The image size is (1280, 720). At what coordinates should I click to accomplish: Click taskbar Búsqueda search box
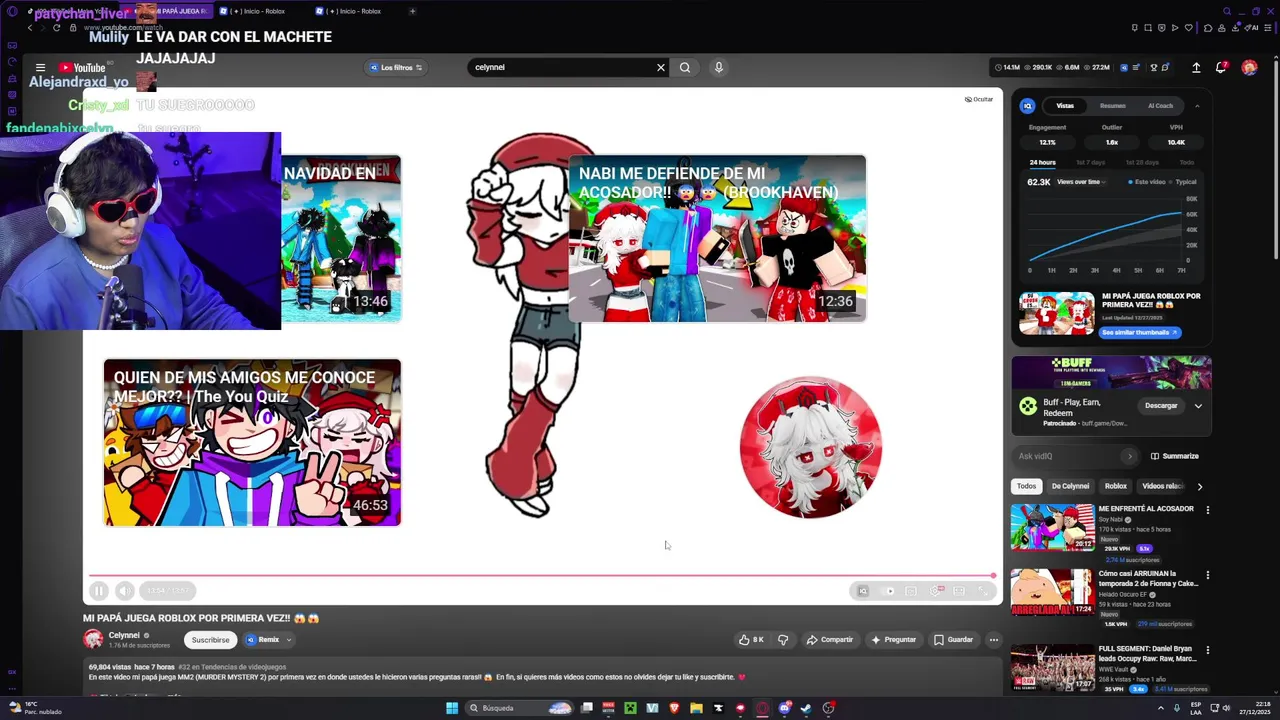[x=518, y=708]
